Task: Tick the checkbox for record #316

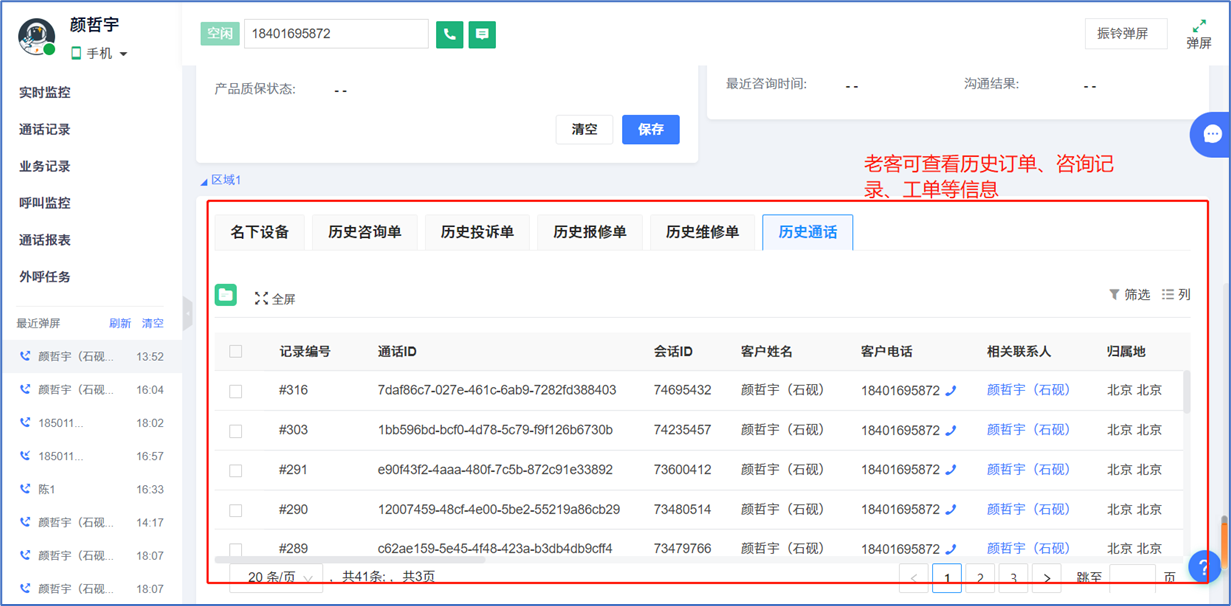Action: (x=236, y=391)
